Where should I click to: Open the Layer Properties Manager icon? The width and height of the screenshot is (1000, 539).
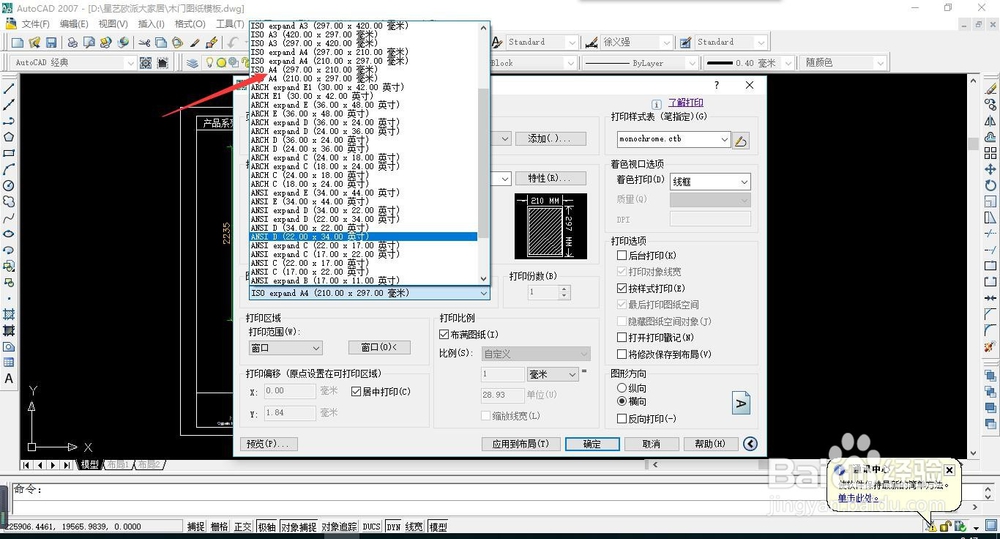coord(192,63)
